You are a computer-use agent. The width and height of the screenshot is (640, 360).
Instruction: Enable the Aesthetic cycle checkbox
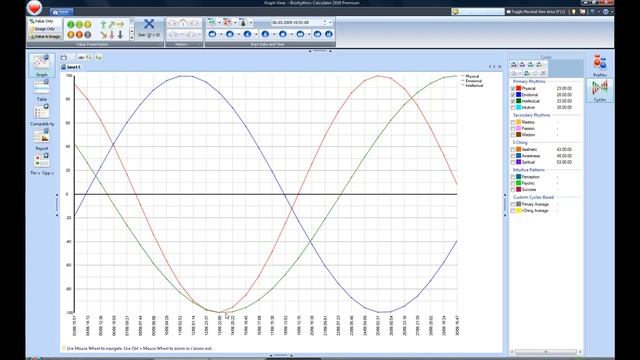coord(513,150)
